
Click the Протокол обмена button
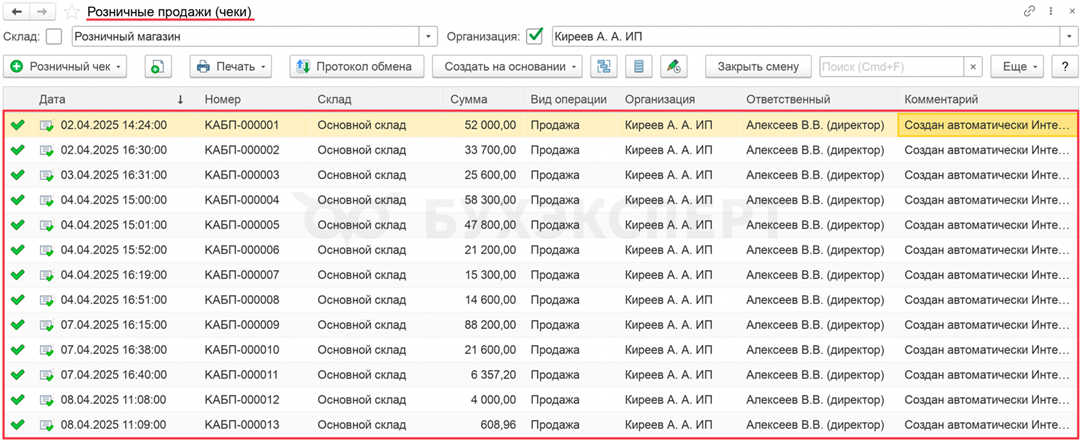tap(355, 67)
